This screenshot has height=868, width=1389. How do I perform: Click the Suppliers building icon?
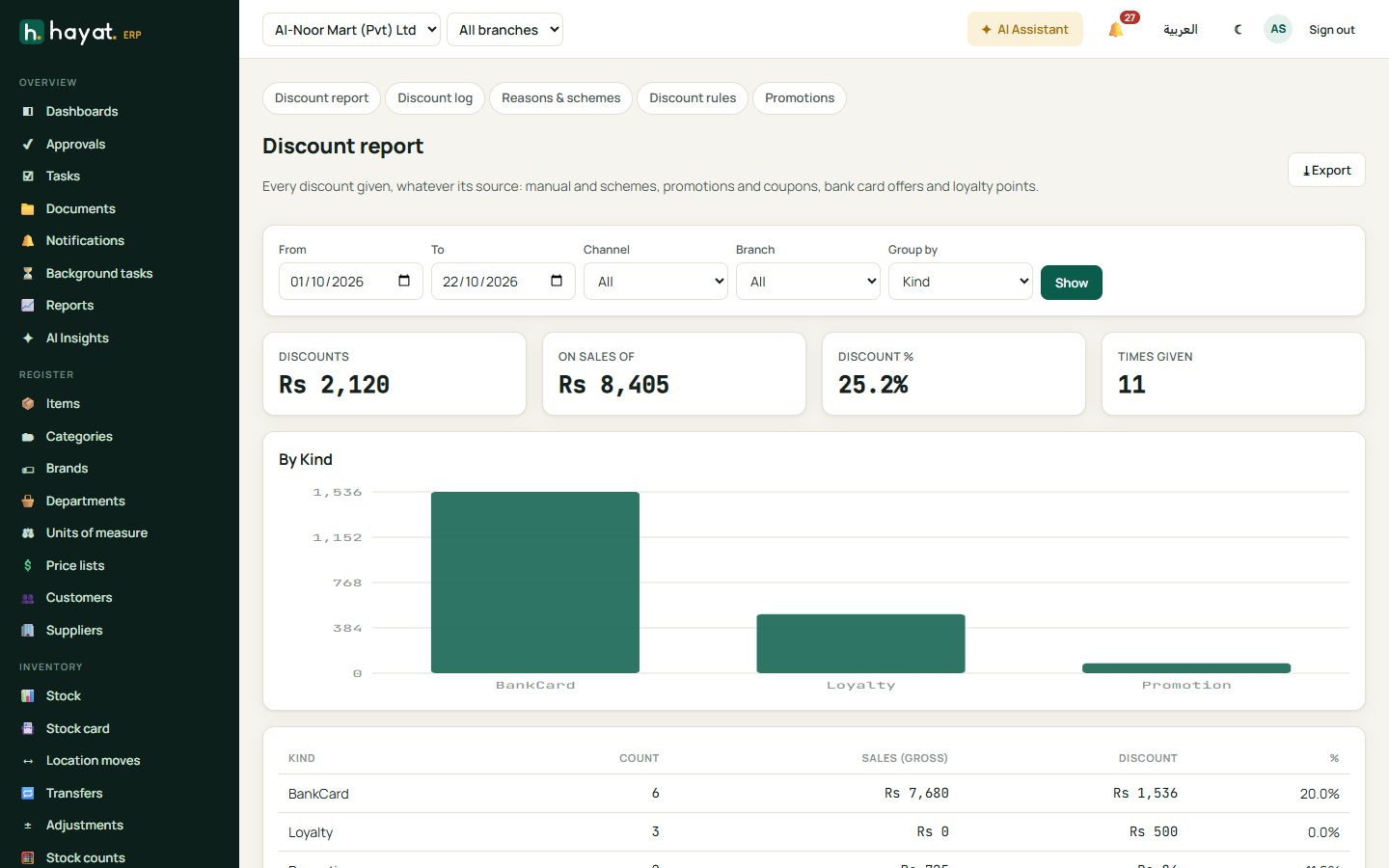[28, 631]
